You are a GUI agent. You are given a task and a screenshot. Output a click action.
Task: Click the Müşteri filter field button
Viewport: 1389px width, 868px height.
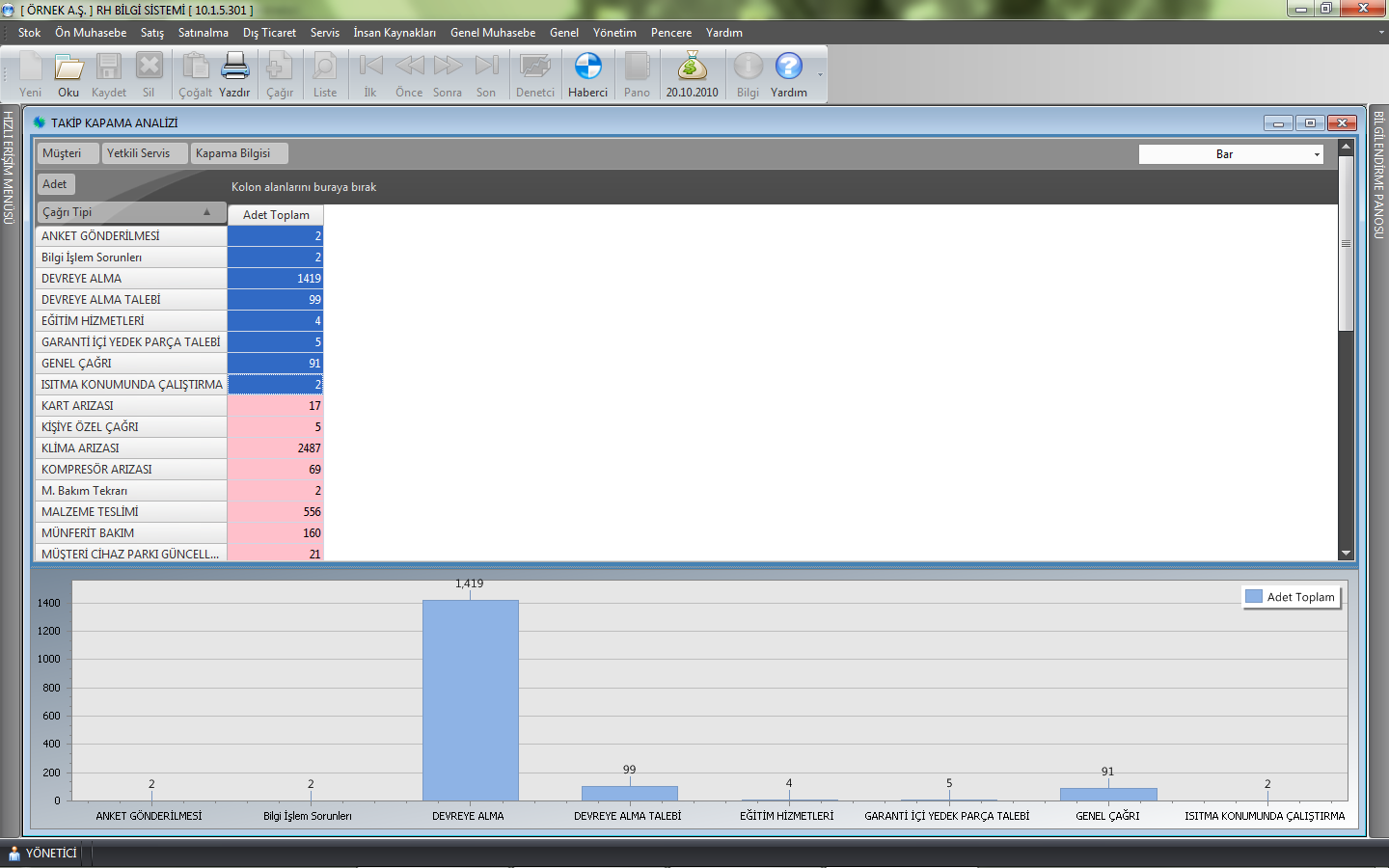tap(68, 153)
